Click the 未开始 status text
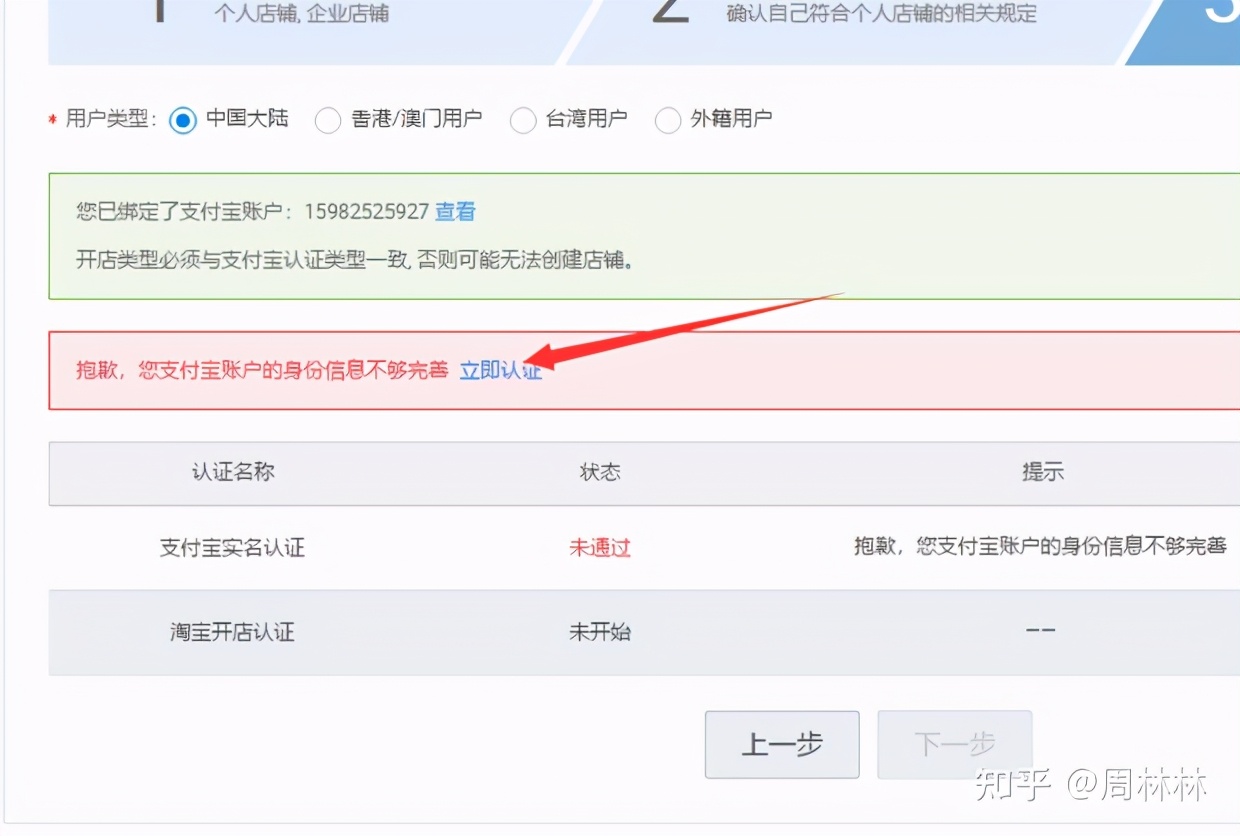 pyautogui.click(x=599, y=631)
